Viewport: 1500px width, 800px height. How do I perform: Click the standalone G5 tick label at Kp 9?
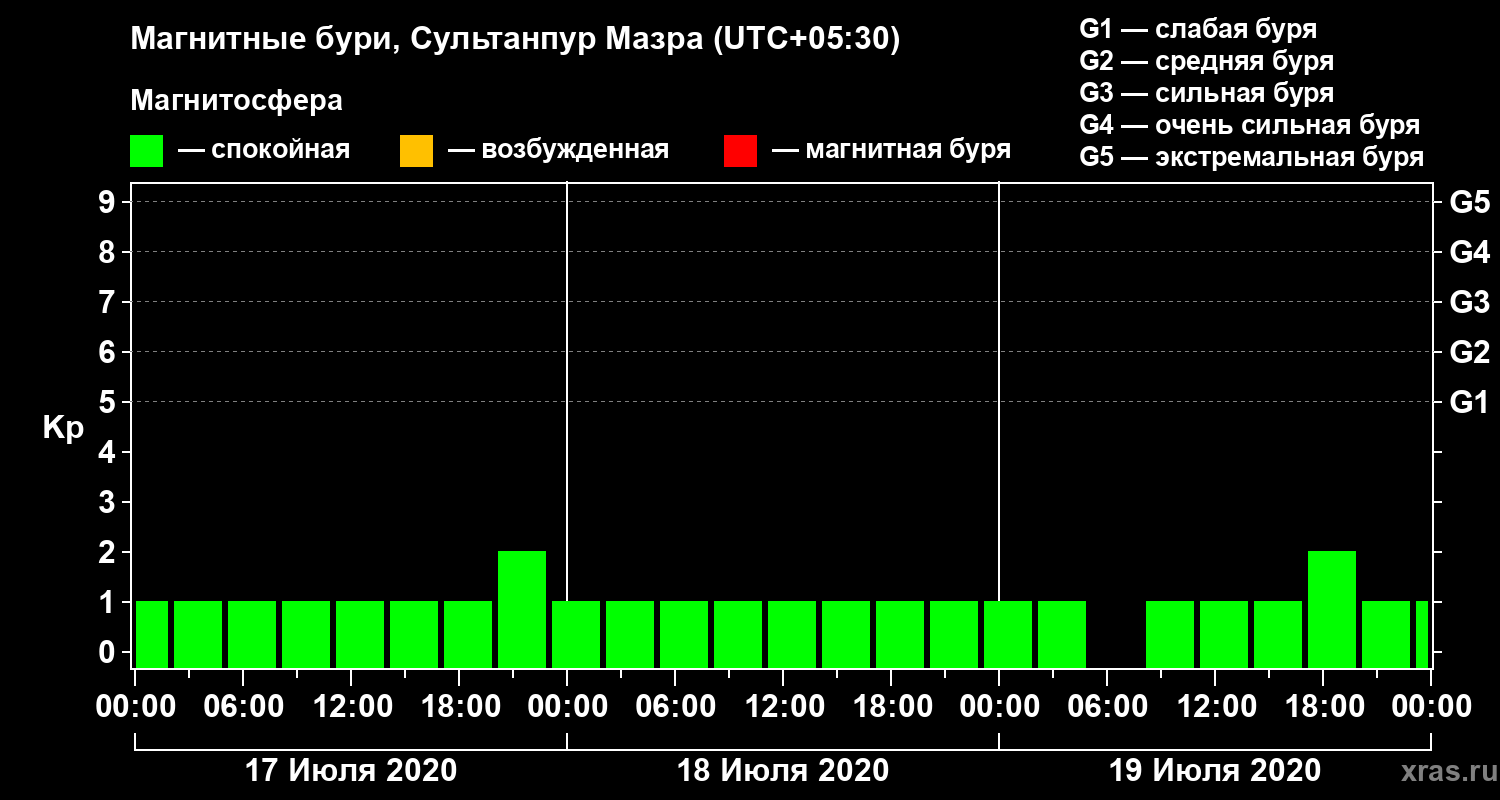pyautogui.click(x=1470, y=202)
